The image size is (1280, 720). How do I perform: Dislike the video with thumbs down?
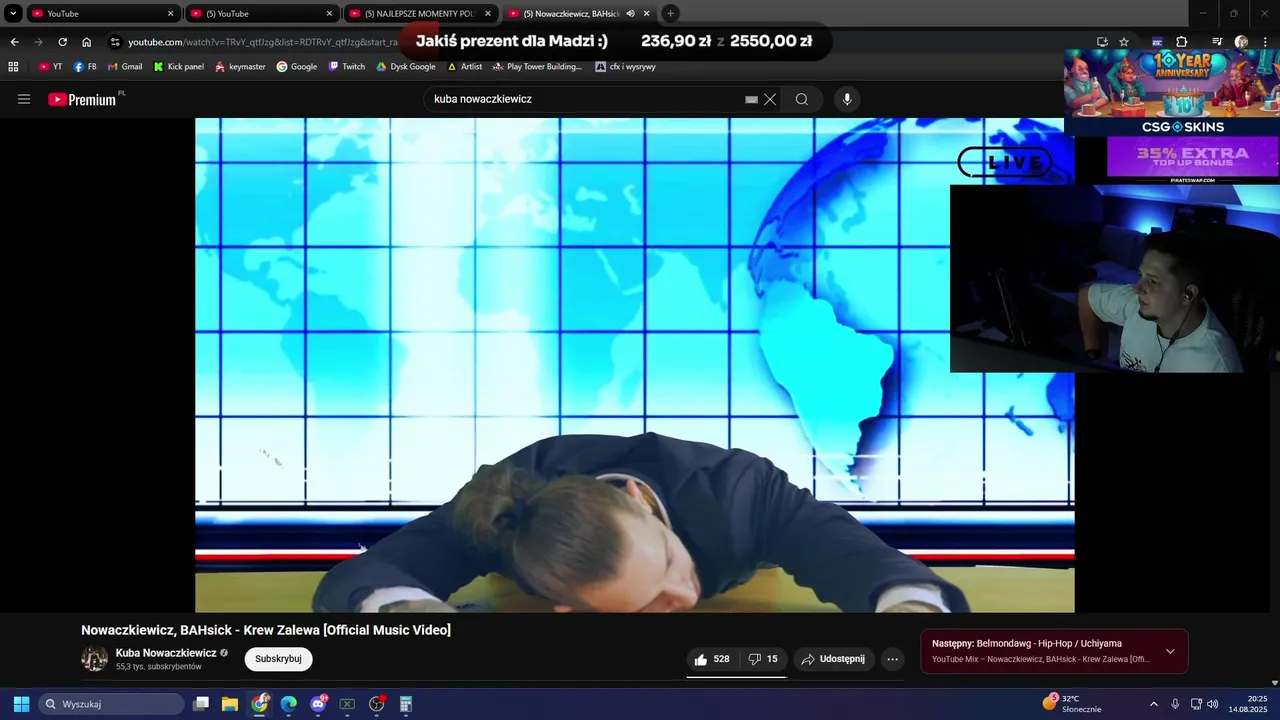pos(763,659)
